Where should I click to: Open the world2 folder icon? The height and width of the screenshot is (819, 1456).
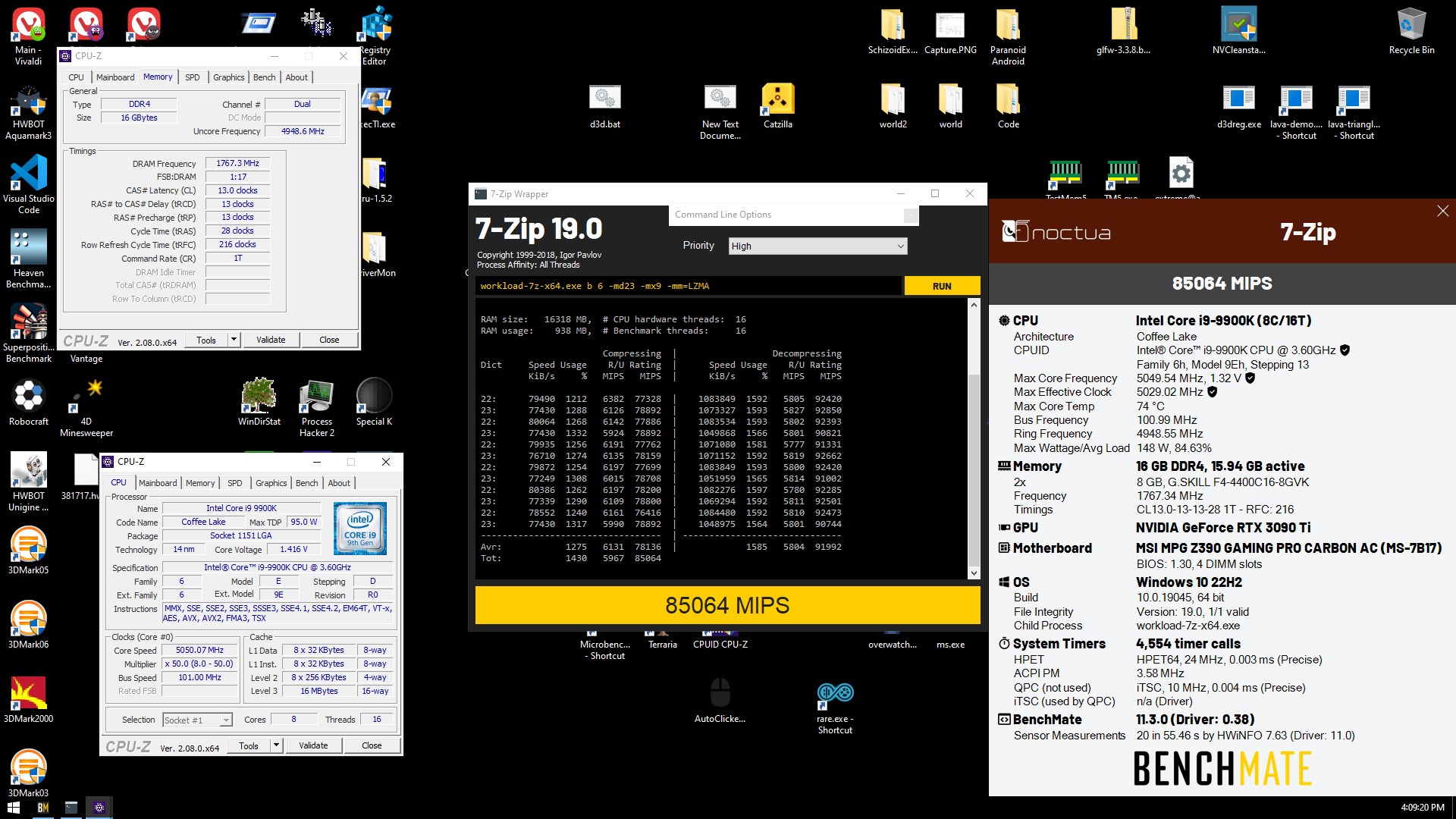[893, 105]
